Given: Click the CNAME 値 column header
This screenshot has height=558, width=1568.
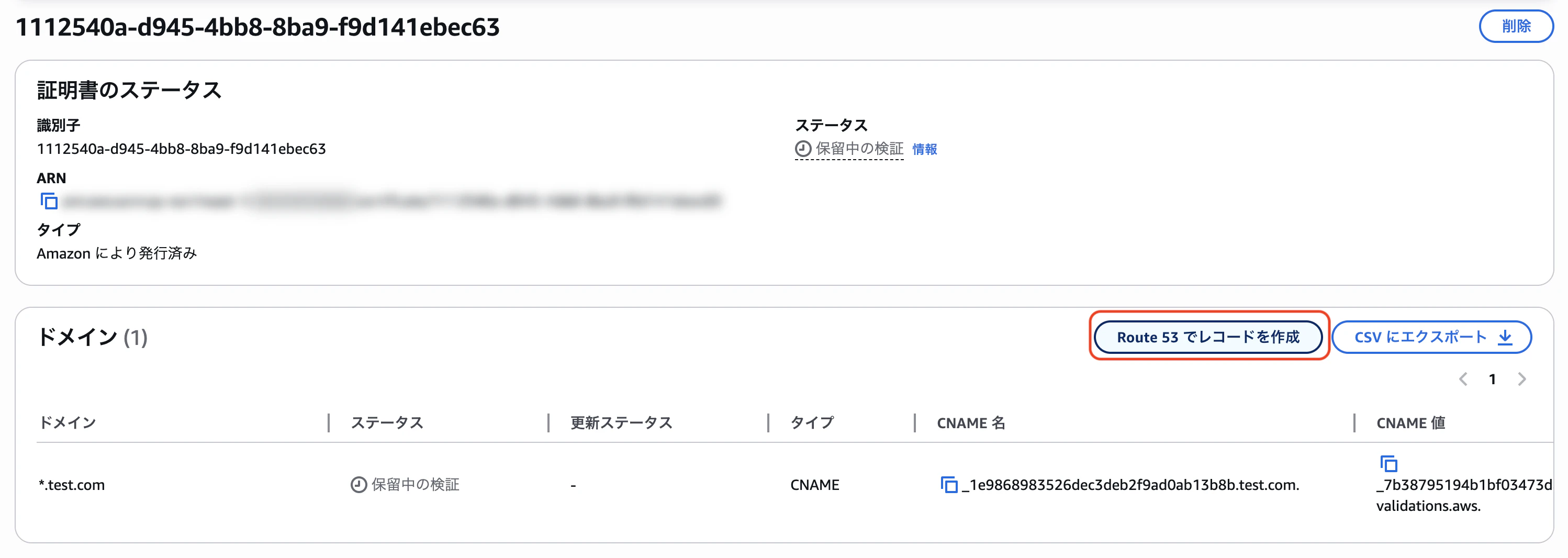Looking at the screenshot, I should (1411, 423).
